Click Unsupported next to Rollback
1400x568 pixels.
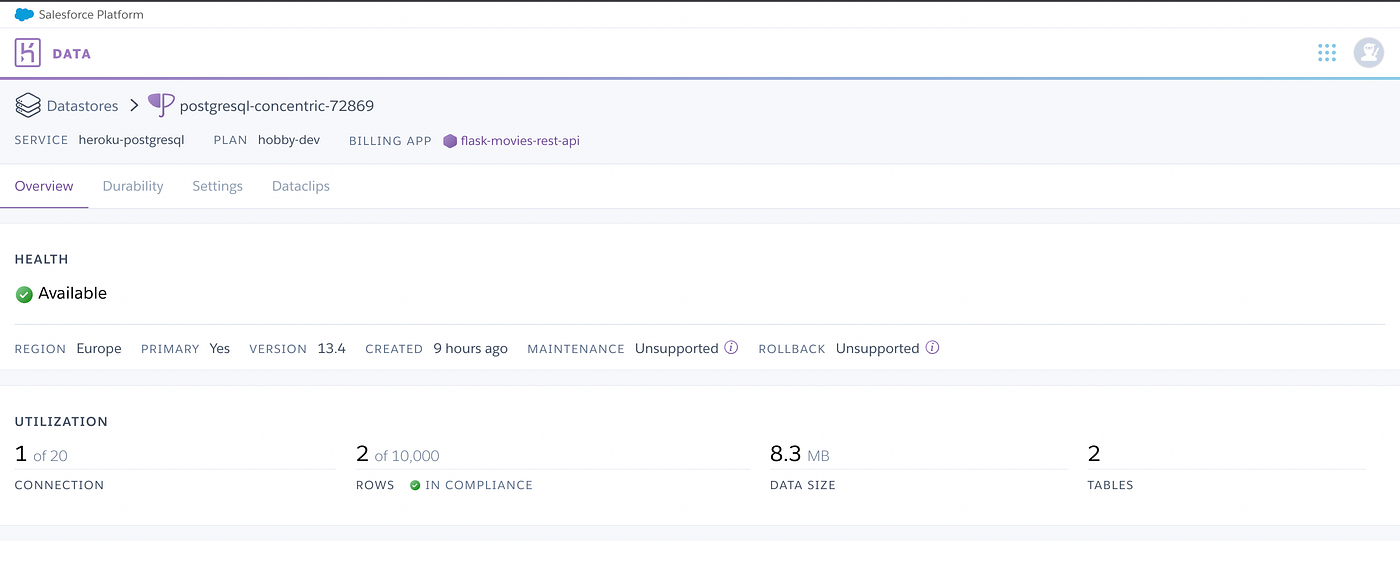(878, 349)
